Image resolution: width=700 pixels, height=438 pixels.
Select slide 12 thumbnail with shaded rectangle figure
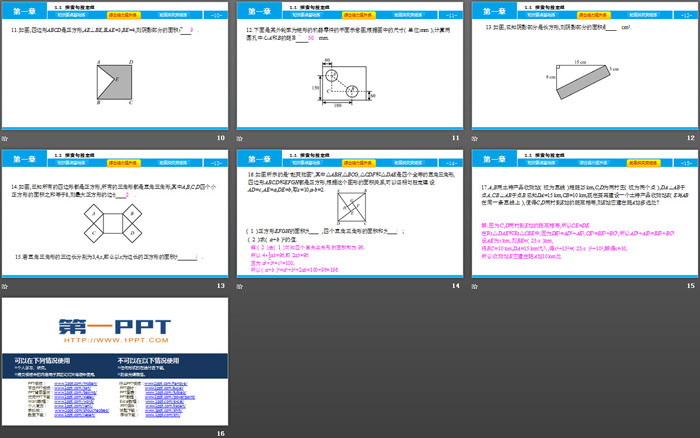click(585, 66)
